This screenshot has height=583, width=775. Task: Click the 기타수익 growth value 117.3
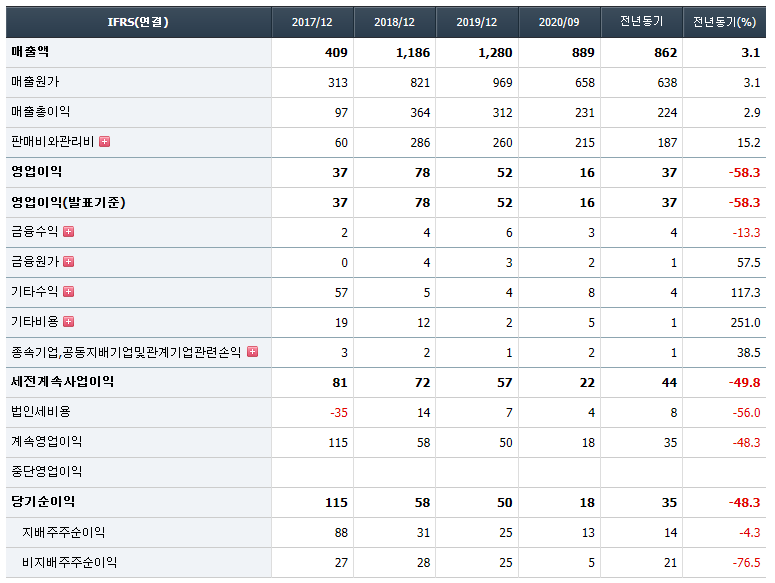(745, 293)
